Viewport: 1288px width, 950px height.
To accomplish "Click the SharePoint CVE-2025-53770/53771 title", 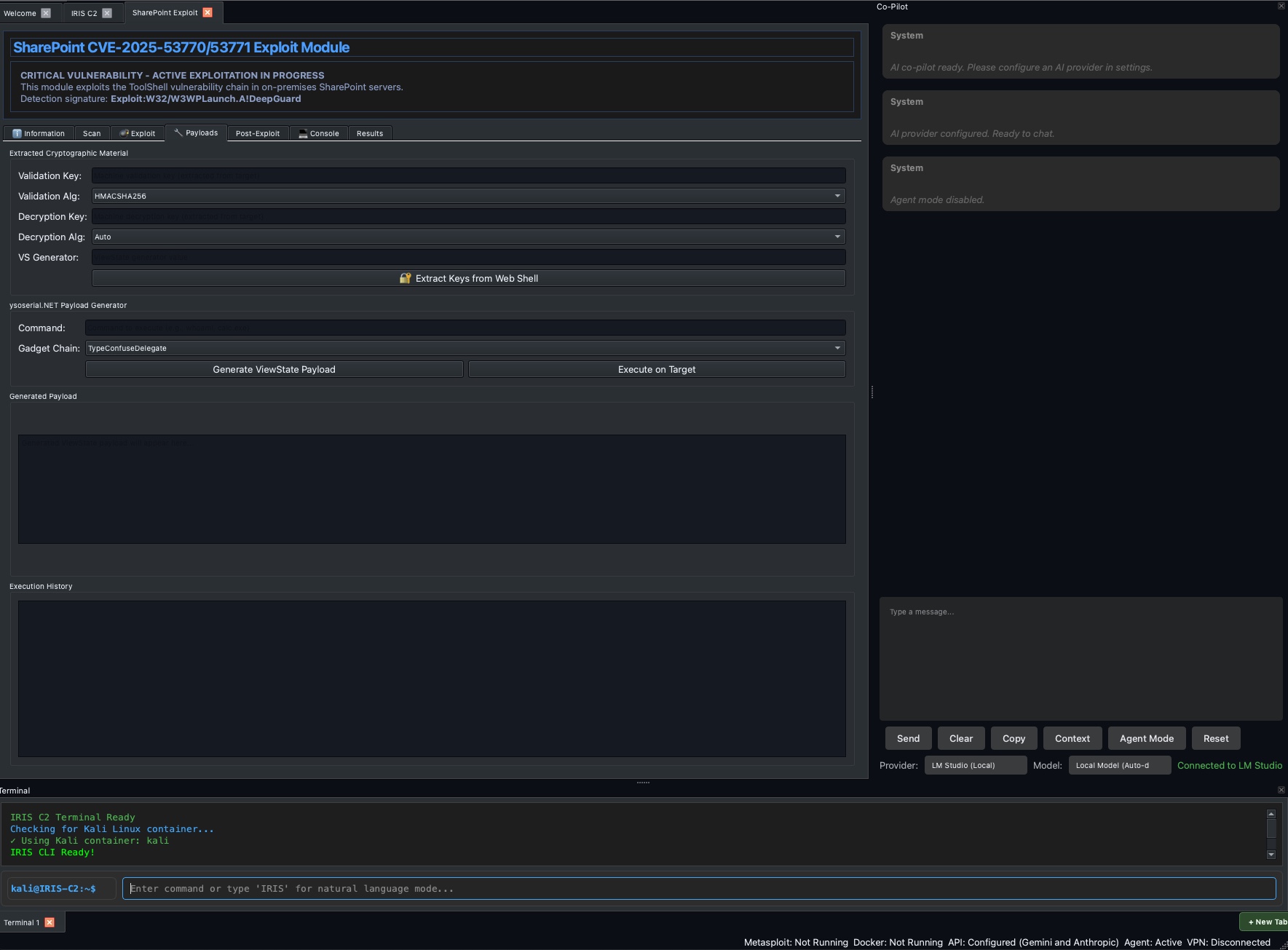I will point(181,47).
